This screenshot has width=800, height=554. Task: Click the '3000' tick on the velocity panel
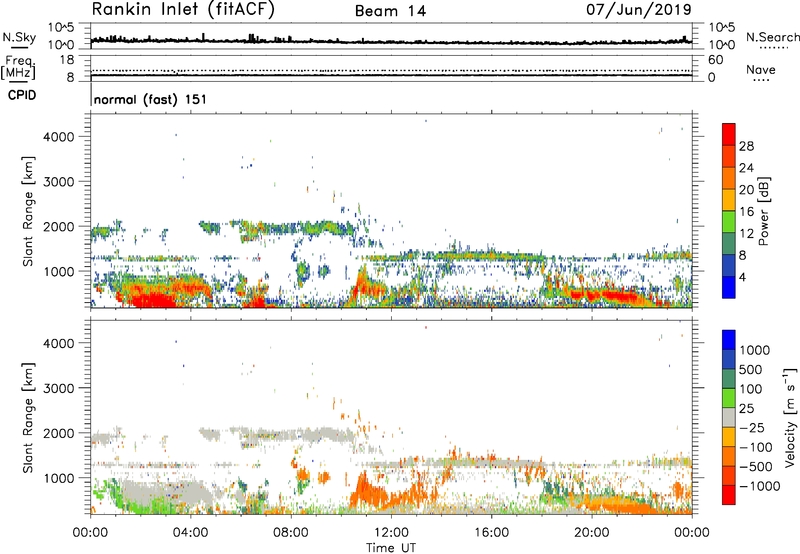(59, 388)
